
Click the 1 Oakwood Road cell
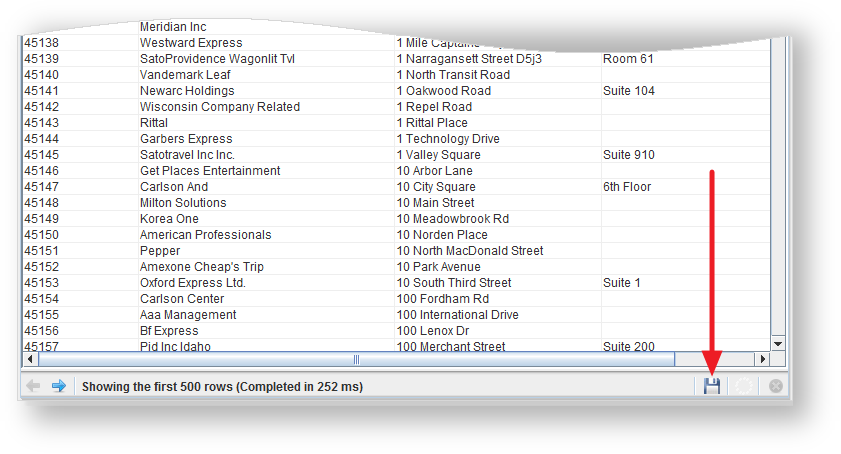coord(498,91)
